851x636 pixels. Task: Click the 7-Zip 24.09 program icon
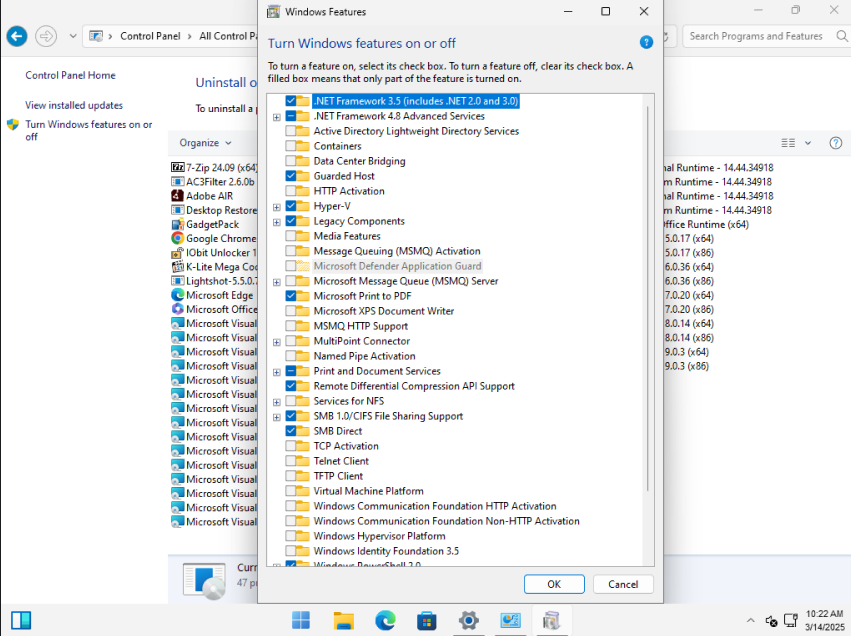pos(177,167)
